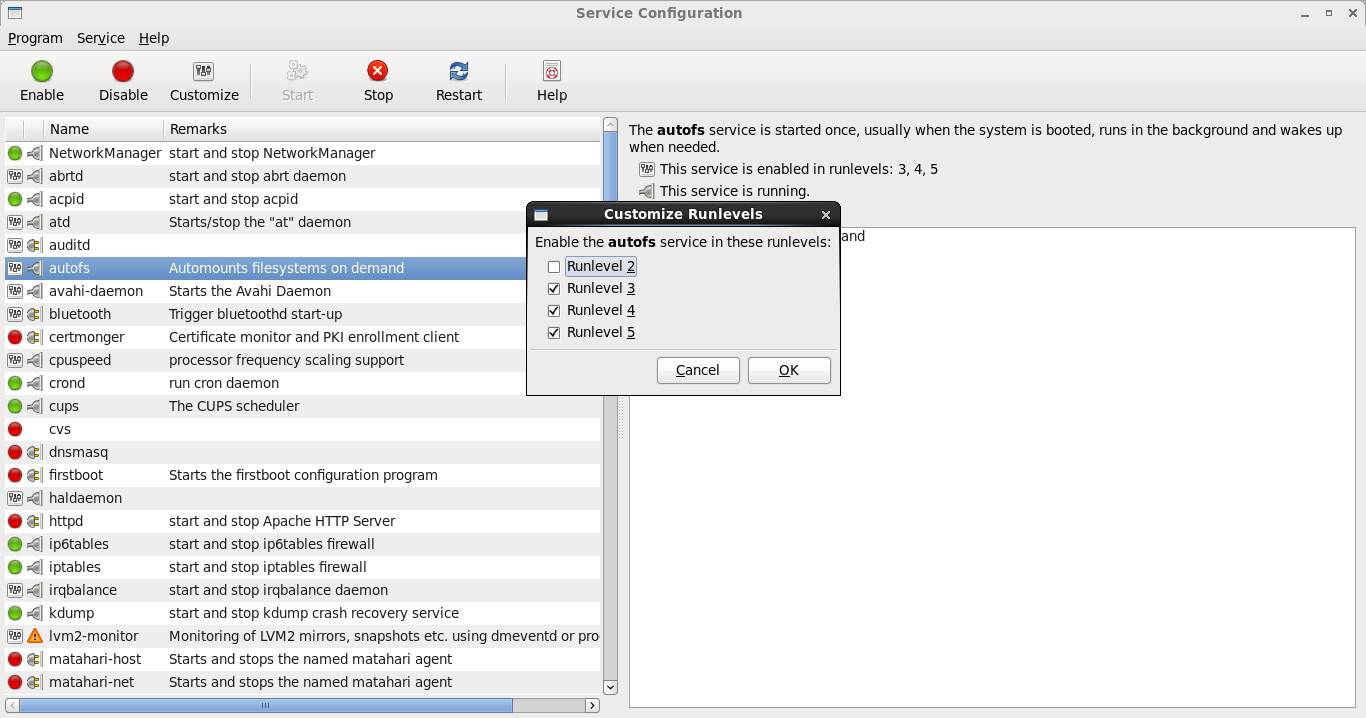
Task: Click the green Enable toolbar icon
Action: (x=42, y=71)
